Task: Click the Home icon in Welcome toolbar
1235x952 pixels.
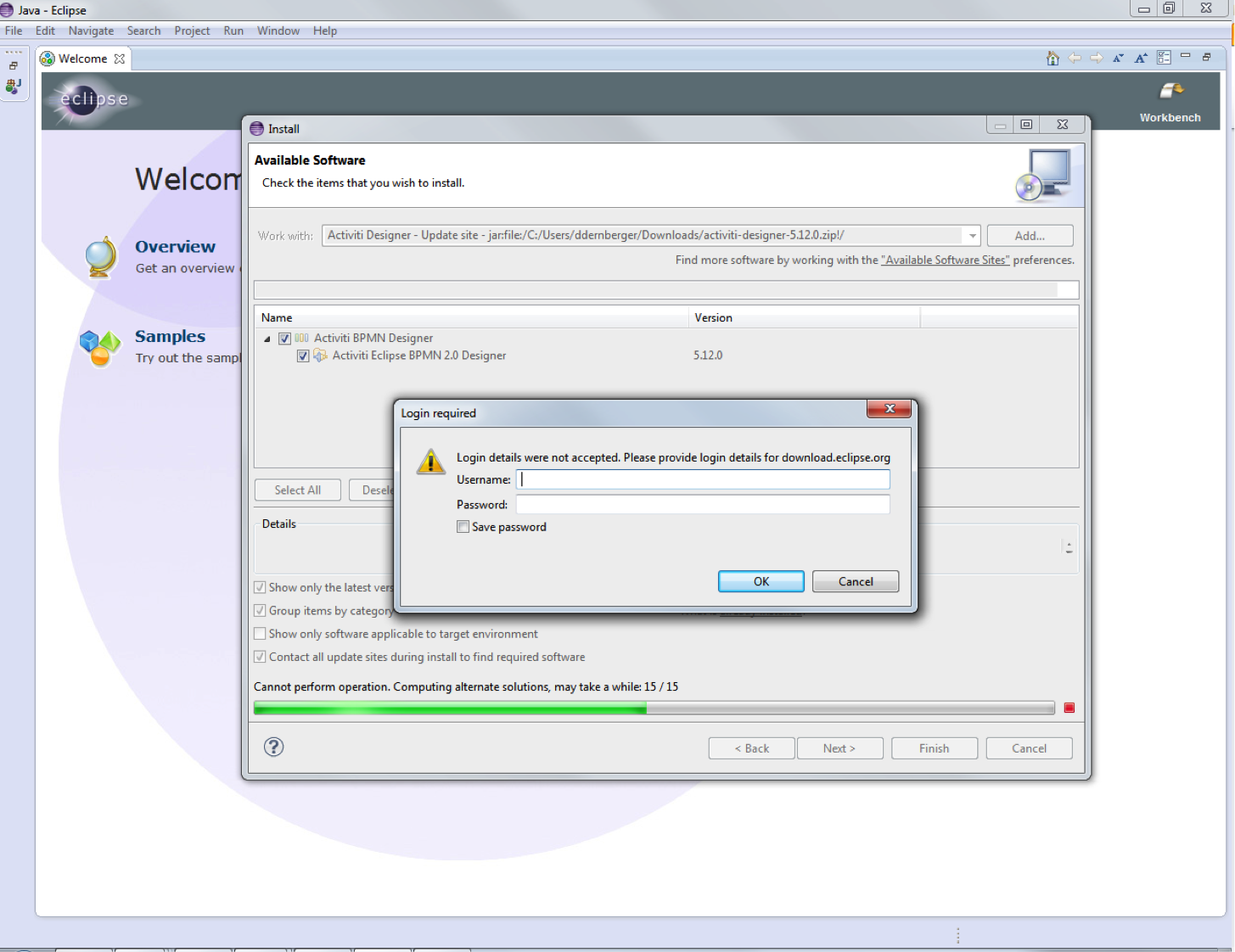Action: 1053,59
